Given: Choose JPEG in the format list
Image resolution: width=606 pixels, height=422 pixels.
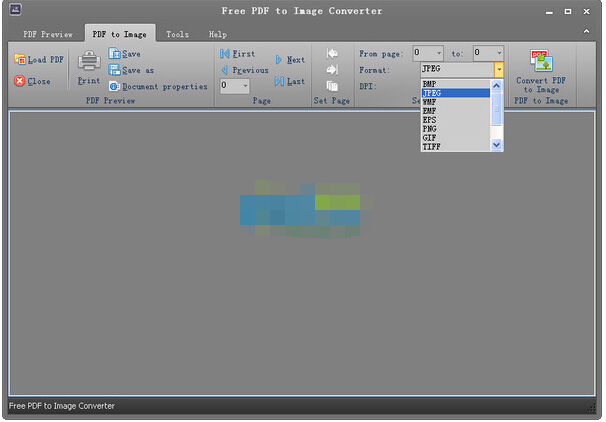Looking at the screenshot, I should pyautogui.click(x=456, y=93).
